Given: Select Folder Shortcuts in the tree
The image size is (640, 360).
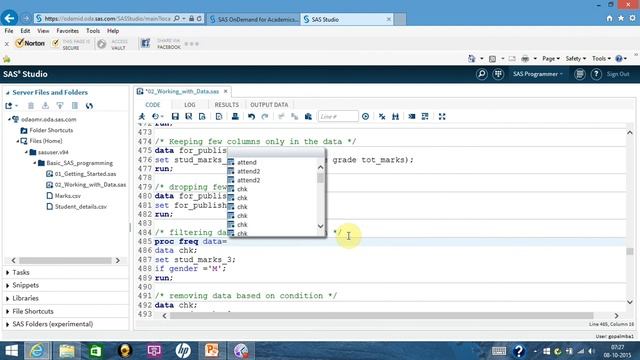Looking at the screenshot, I should pyautogui.click(x=51, y=130).
